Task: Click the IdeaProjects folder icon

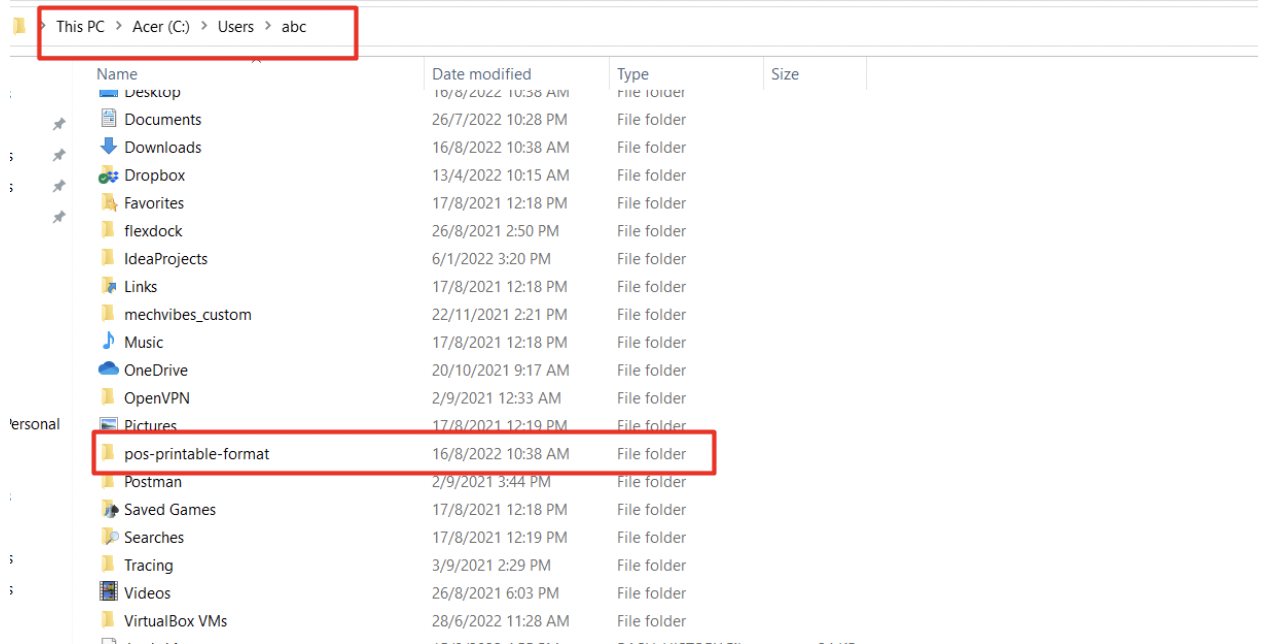Action: (109, 259)
